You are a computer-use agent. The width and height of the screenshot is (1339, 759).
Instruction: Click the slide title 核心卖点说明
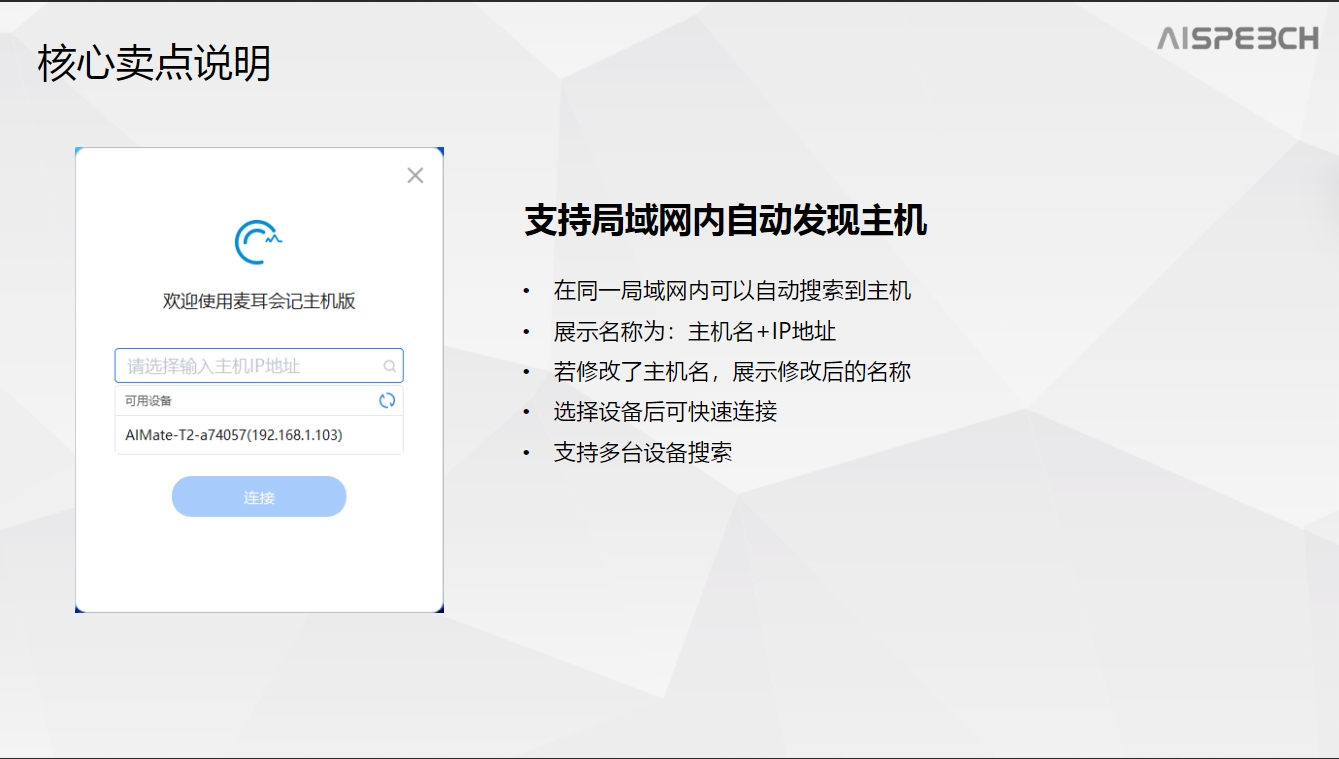pos(154,64)
